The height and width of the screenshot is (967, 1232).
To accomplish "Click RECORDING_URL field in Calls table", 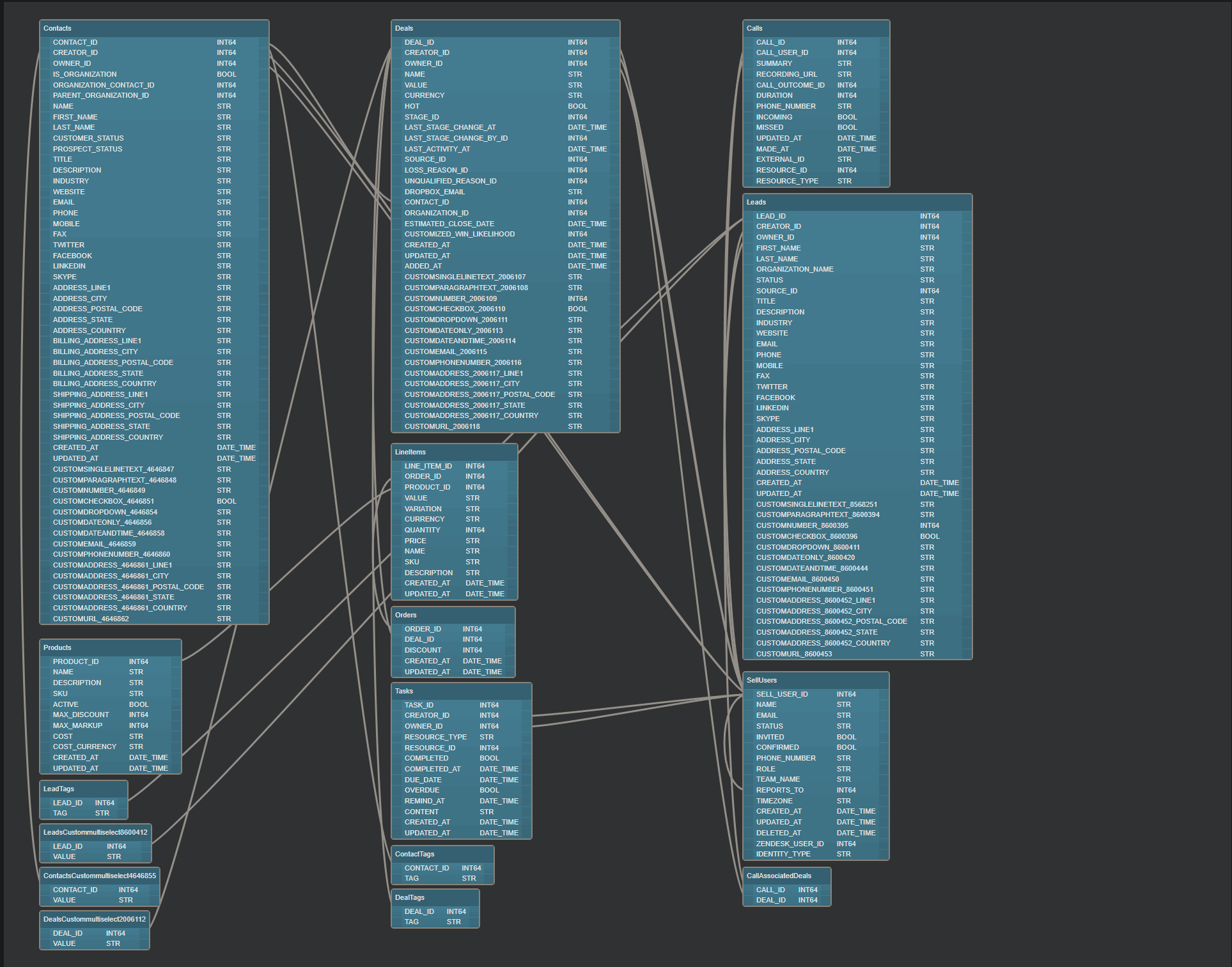I will (786, 74).
